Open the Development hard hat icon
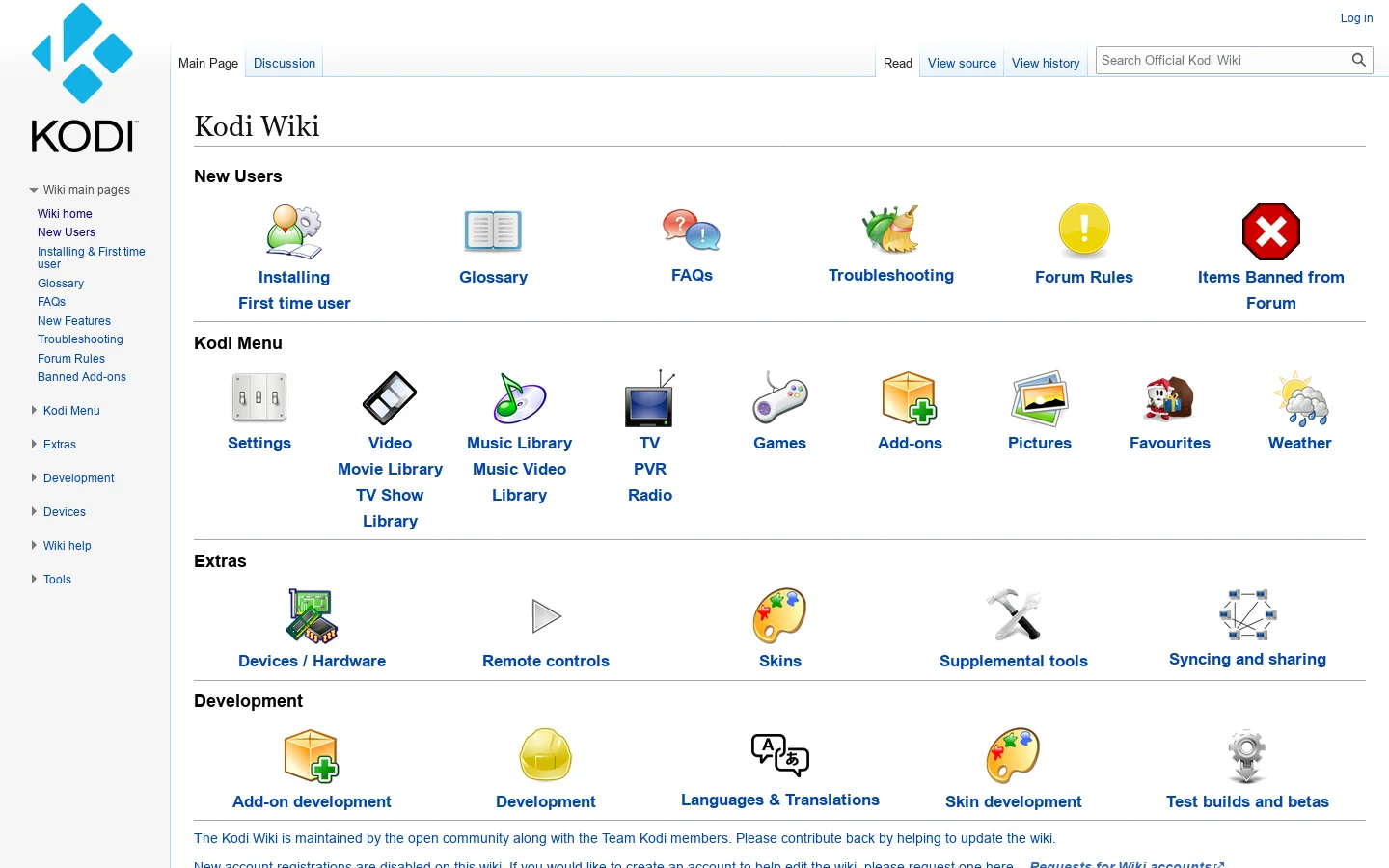This screenshot has height=868, width=1389. coord(546,755)
